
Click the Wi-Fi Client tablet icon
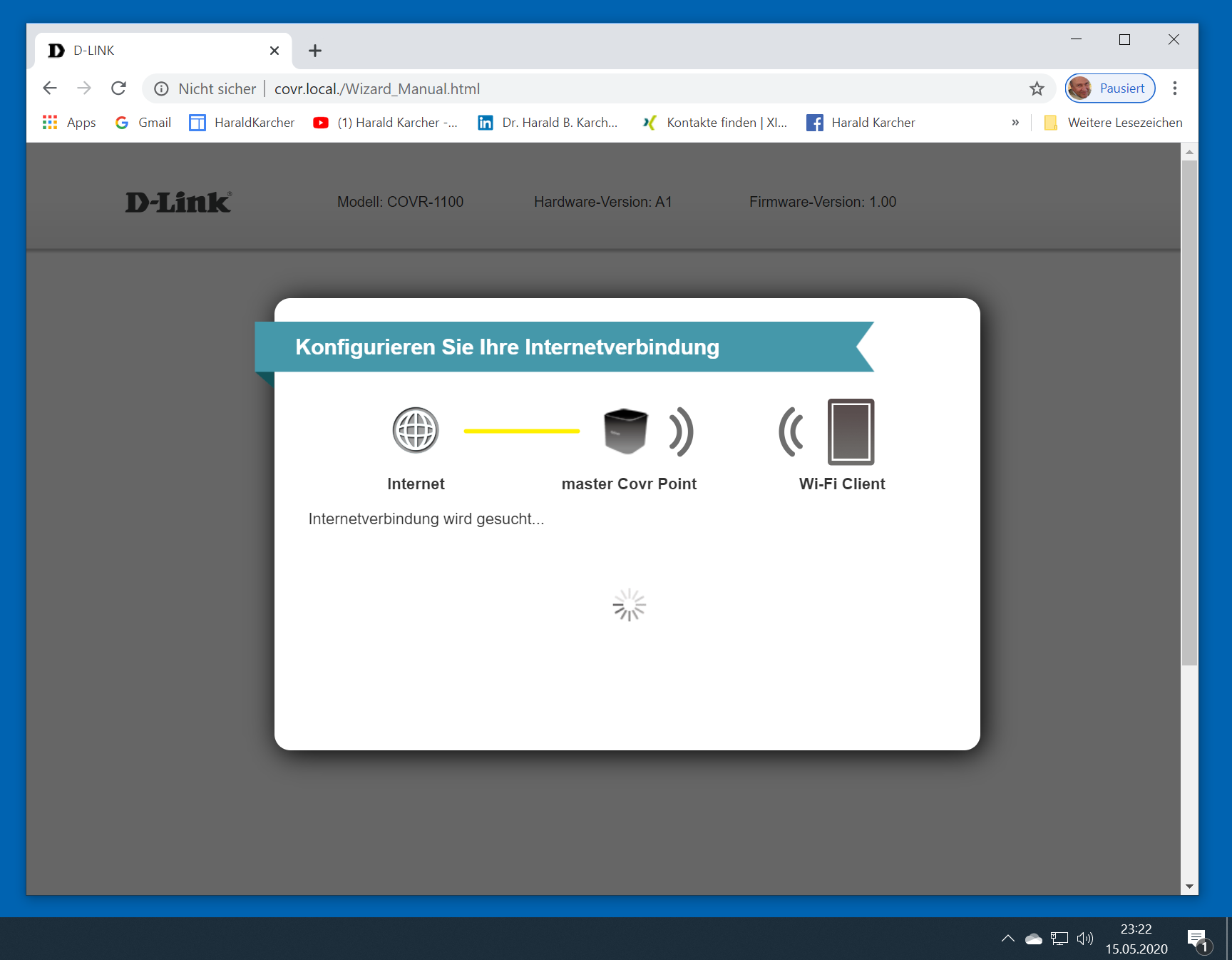coord(851,432)
